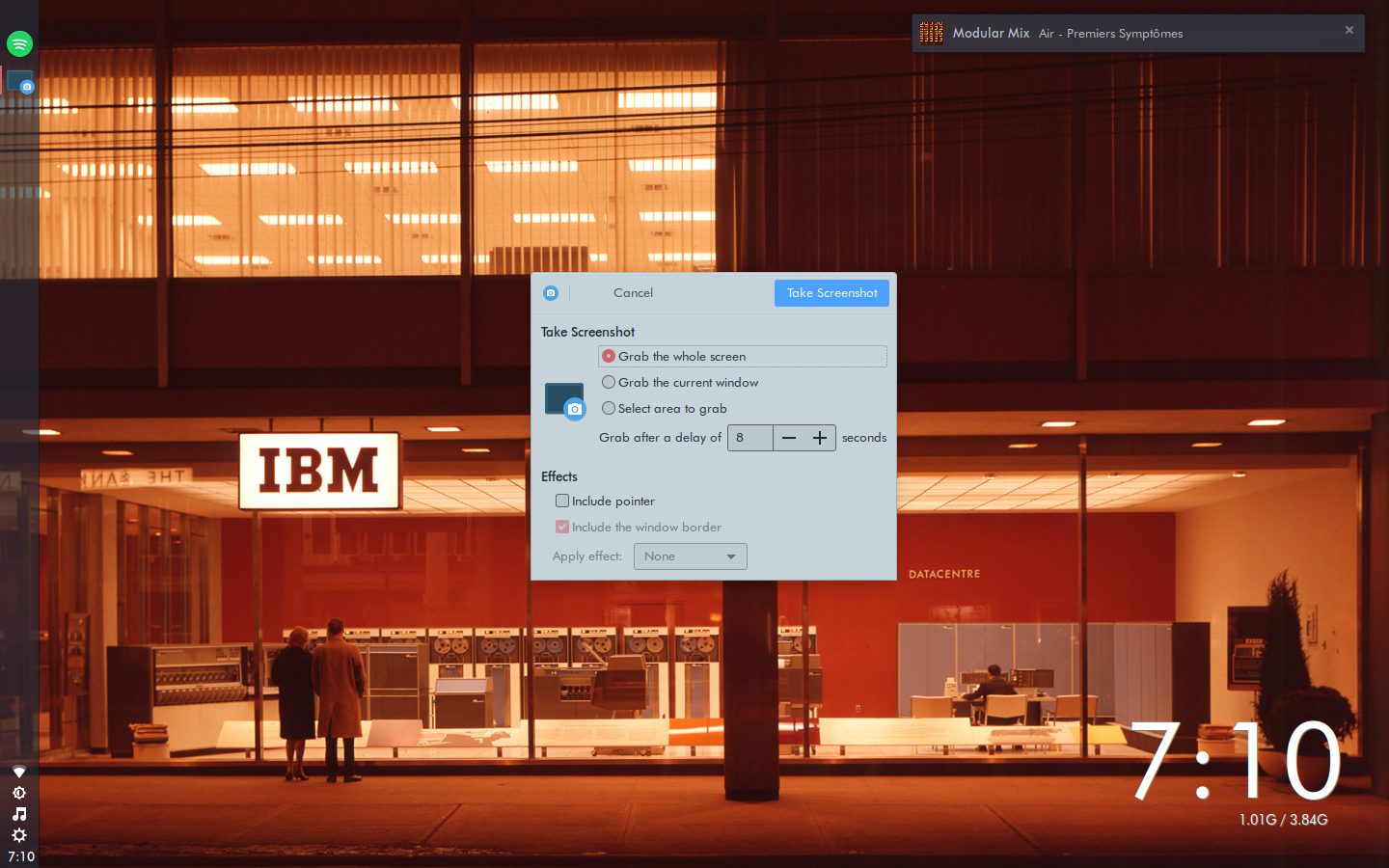Open the brightness indicator in left panel
The height and width of the screenshot is (868, 1389).
[x=19, y=793]
